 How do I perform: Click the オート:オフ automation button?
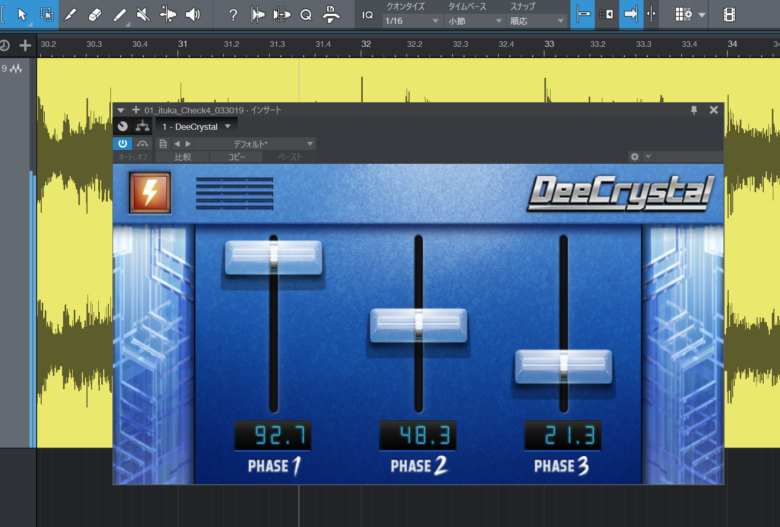[133, 157]
